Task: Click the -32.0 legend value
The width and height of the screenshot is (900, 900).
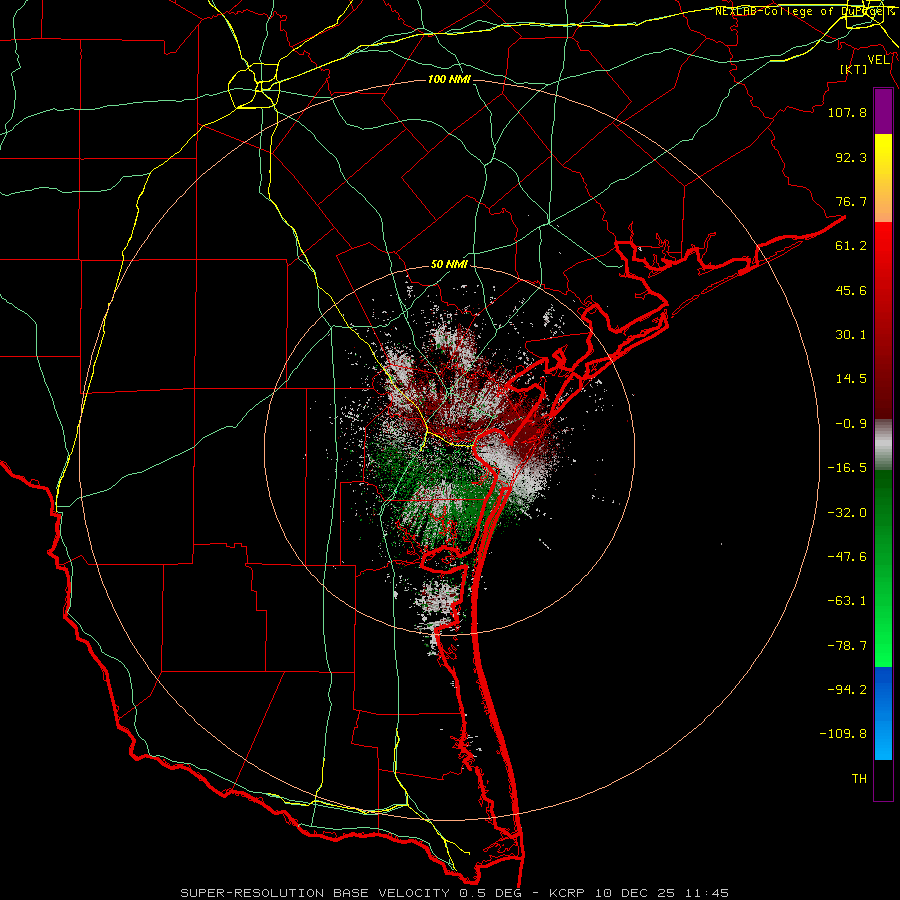Action: 847,513
